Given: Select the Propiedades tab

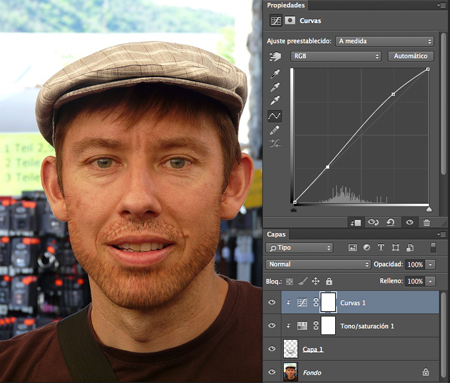Looking at the screenshot, I should (286, 5).
